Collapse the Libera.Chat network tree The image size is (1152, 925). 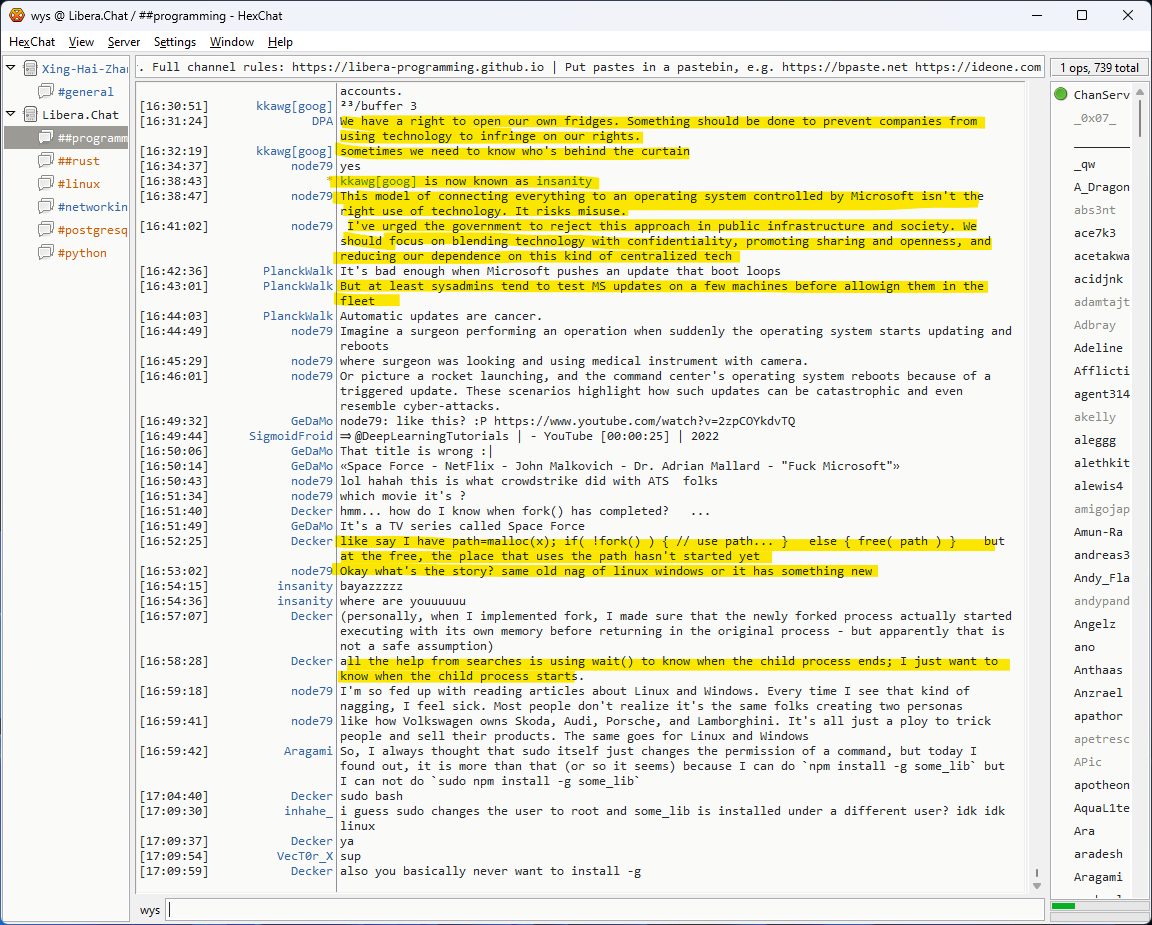11,115
